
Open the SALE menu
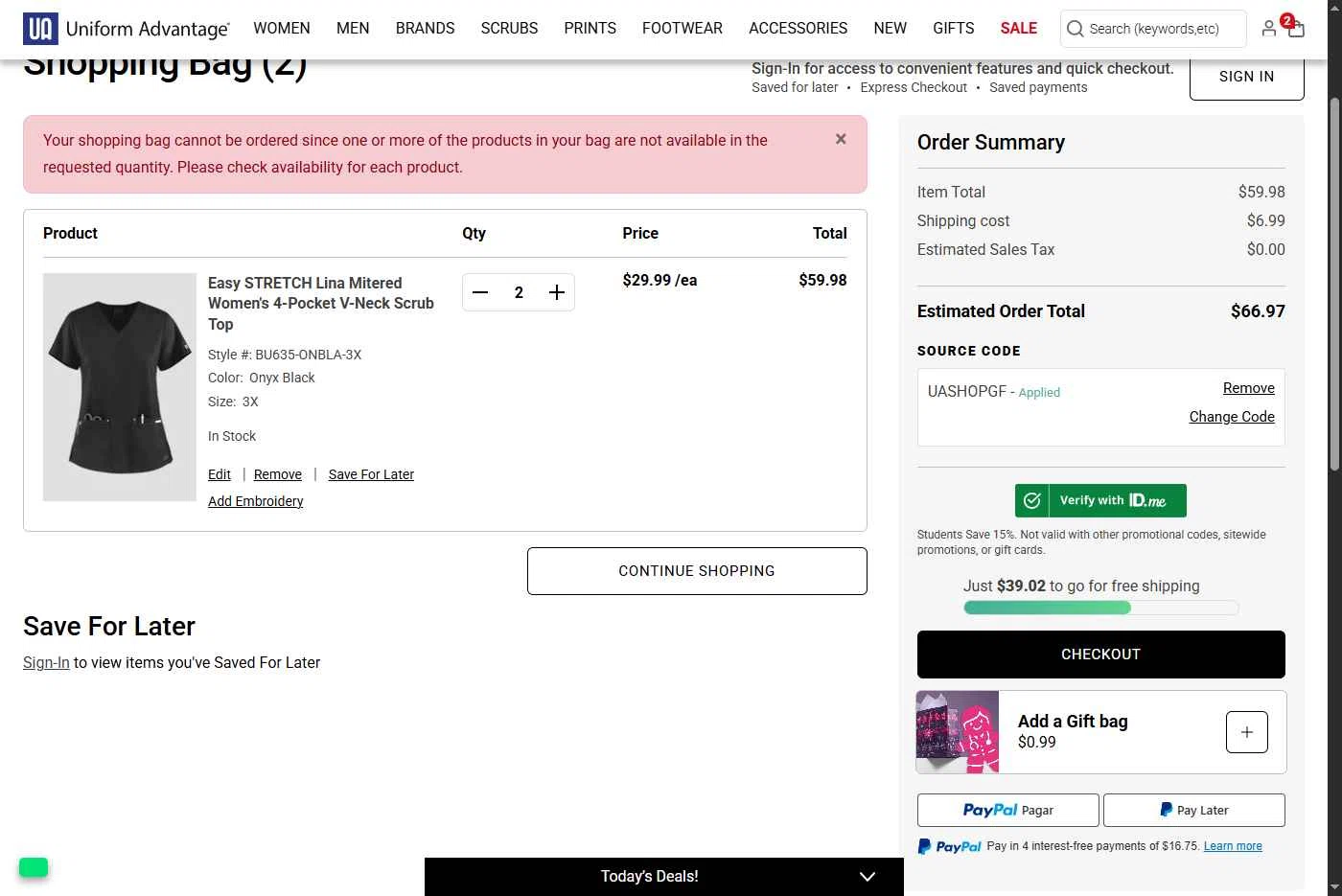coord(1018,29)
